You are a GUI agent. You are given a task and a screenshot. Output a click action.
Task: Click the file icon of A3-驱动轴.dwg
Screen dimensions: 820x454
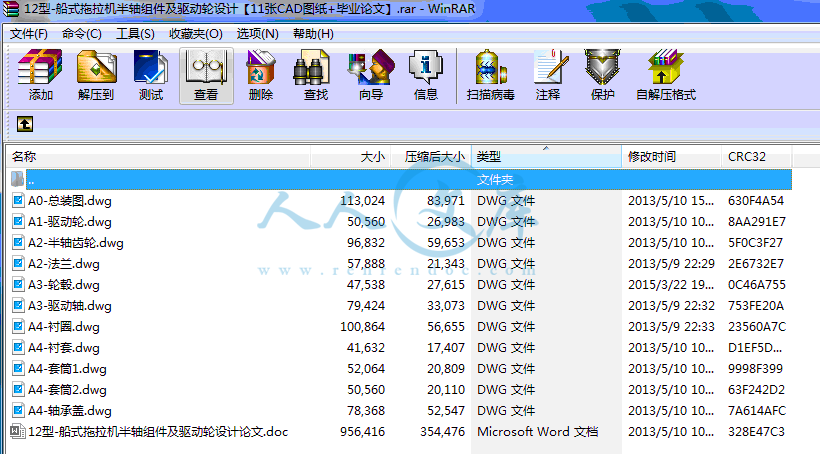[18, 305]
